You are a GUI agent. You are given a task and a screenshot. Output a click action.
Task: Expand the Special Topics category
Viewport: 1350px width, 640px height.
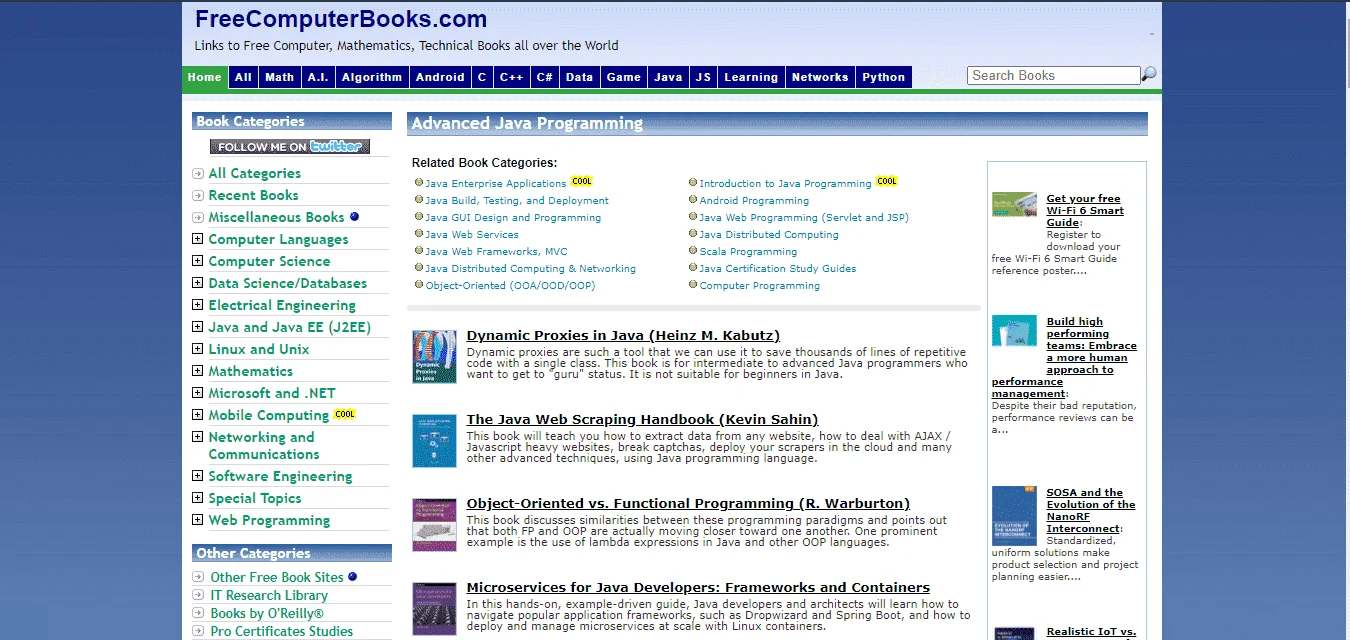[x=198, y=498]
